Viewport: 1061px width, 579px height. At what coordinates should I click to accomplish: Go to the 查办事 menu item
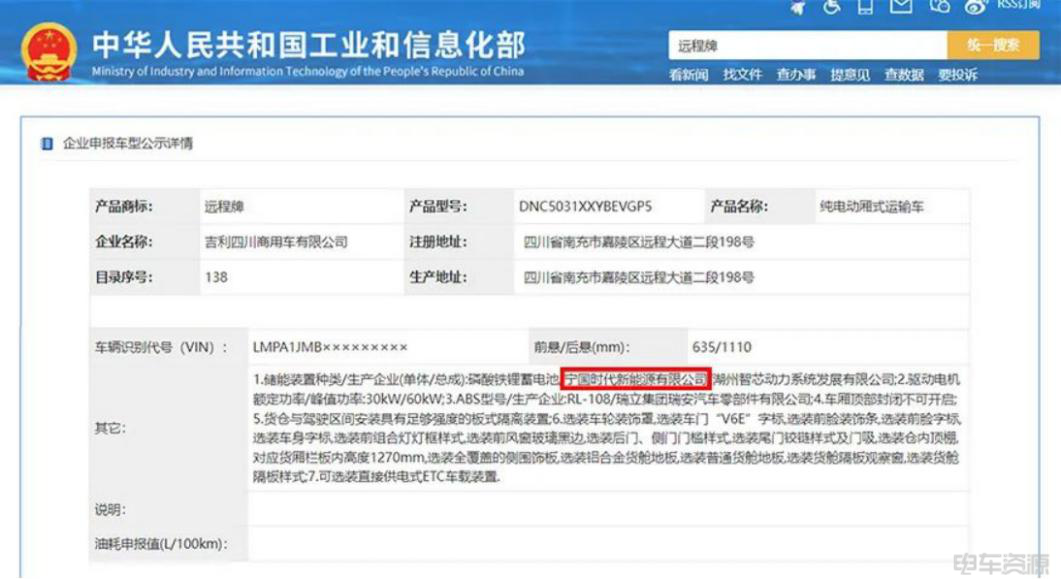(x=796, y=75)
